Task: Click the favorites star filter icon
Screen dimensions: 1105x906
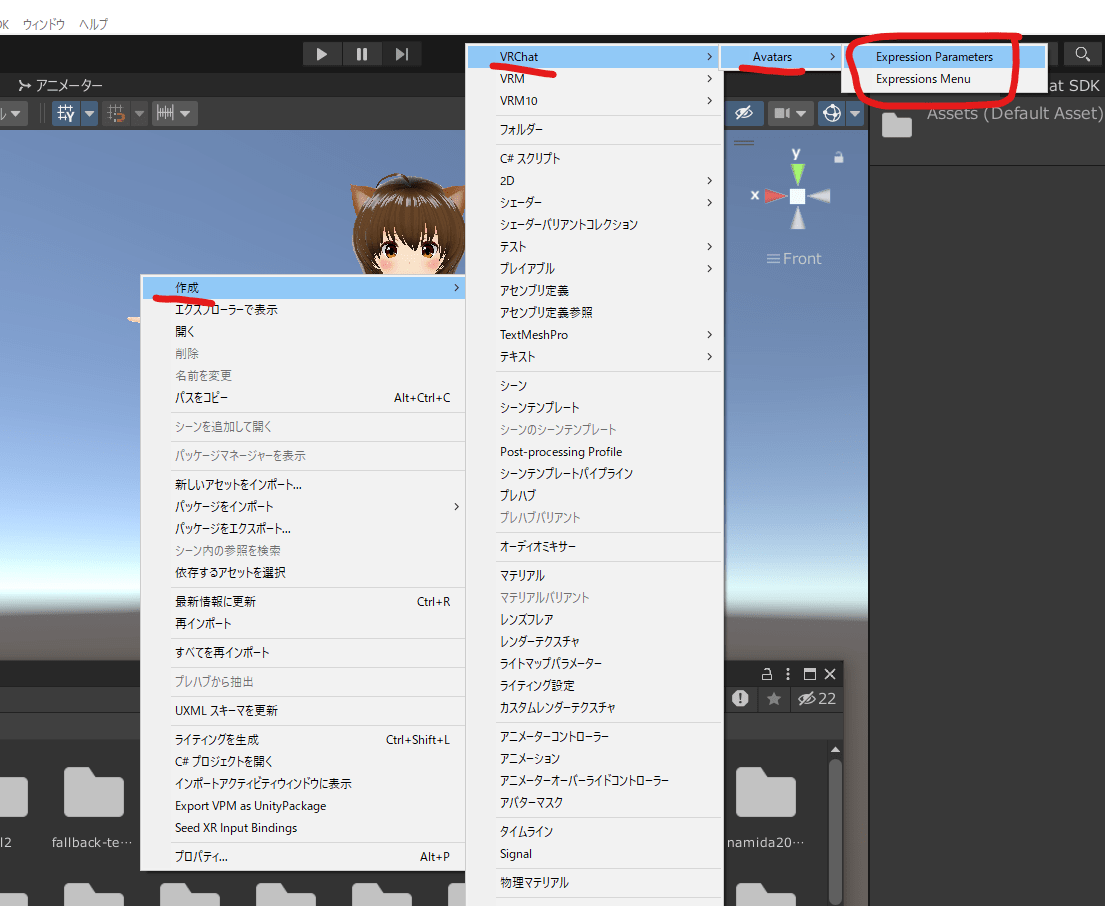Action: click(774, 699)
